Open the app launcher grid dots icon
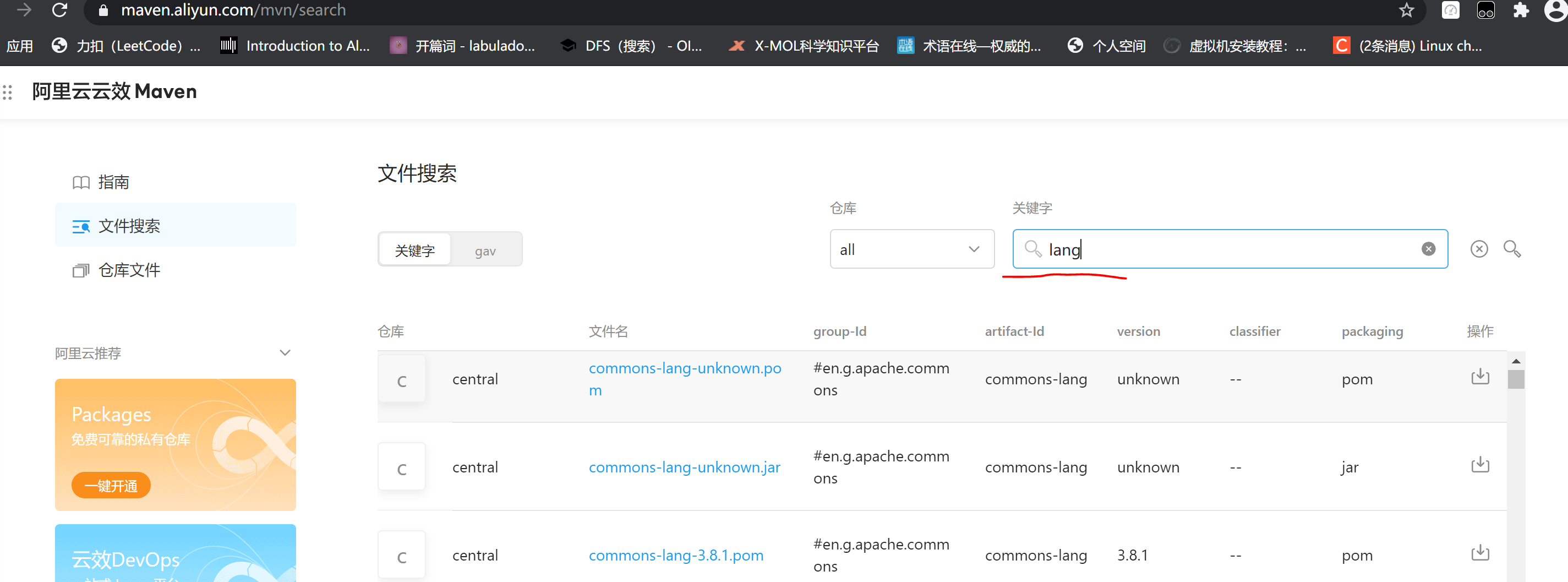Screen dimensions: 1568x582 point(7,92)
